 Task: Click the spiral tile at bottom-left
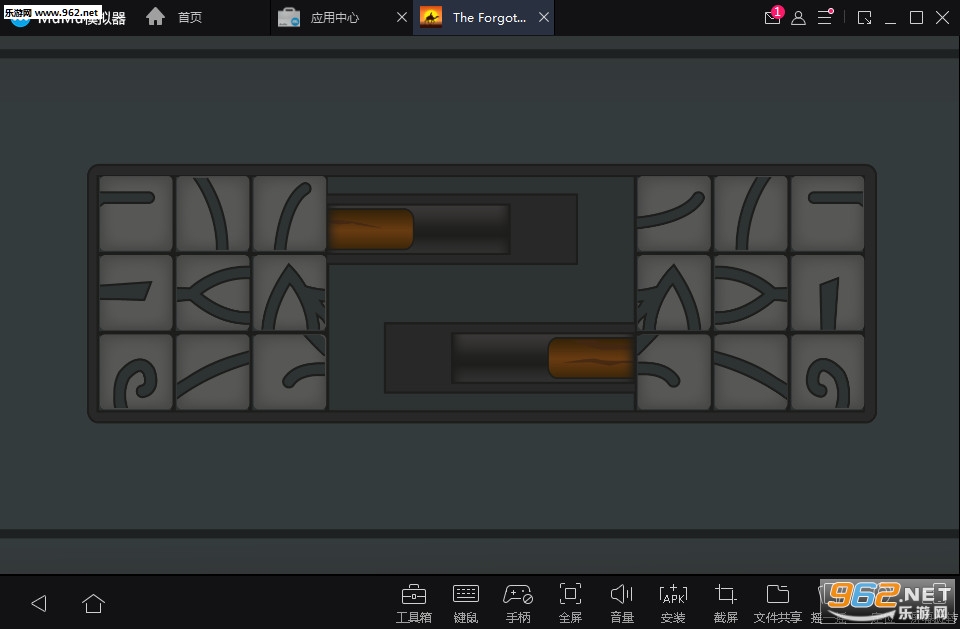click(x=135, y=372)
